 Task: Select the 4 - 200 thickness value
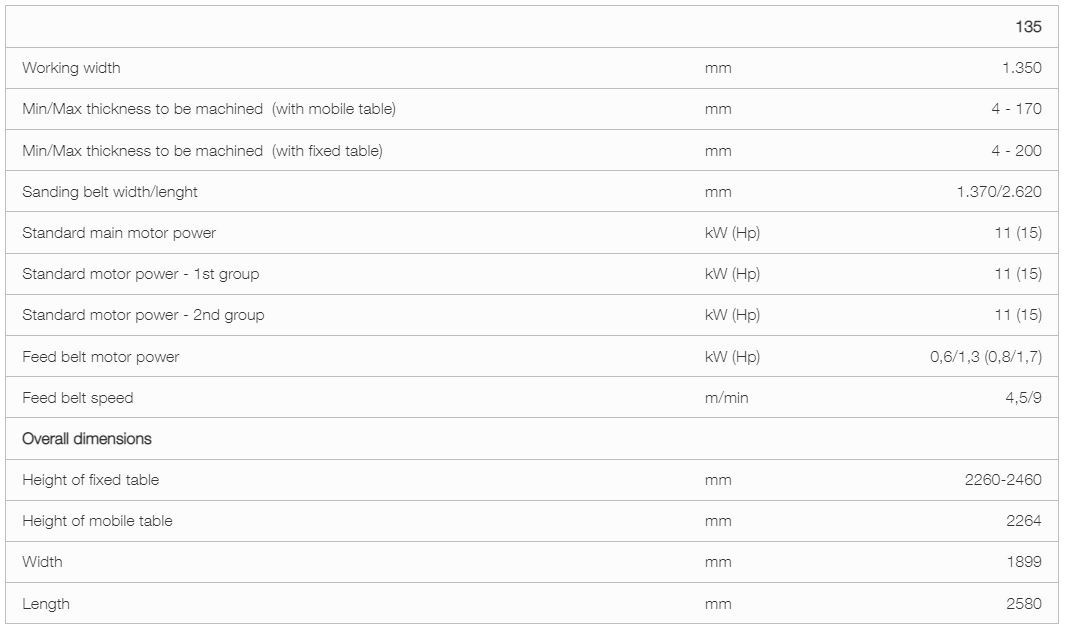click(1016, 151)
